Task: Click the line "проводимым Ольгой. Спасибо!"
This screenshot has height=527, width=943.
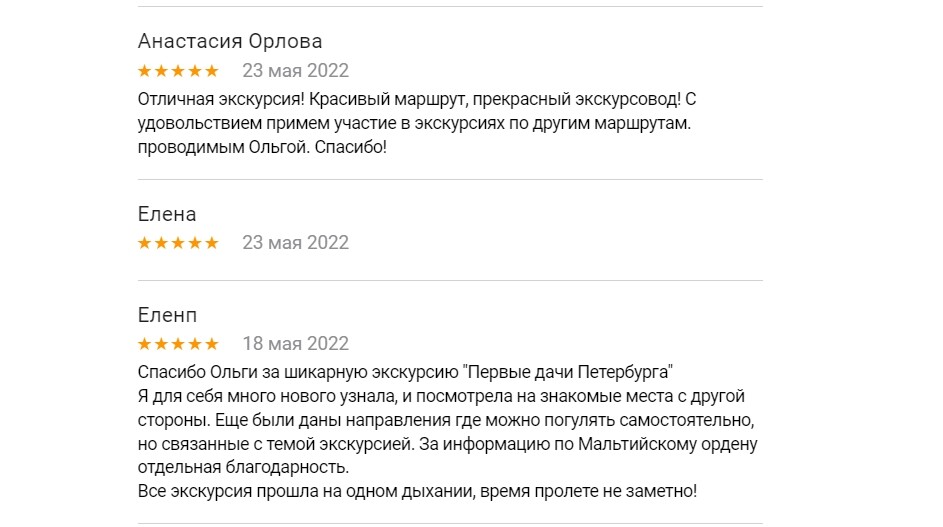Action: [x=261, y=146]
